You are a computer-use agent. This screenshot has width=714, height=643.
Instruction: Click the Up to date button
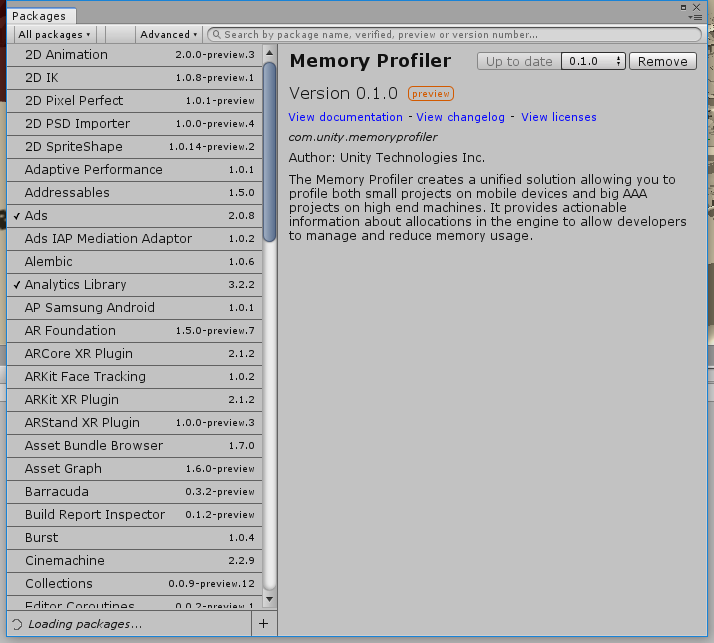click(519, 61)
